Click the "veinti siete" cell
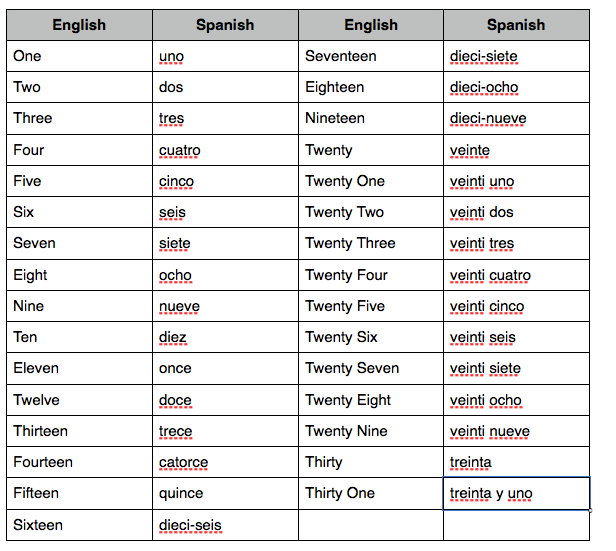616x551 pixels. 485,368
